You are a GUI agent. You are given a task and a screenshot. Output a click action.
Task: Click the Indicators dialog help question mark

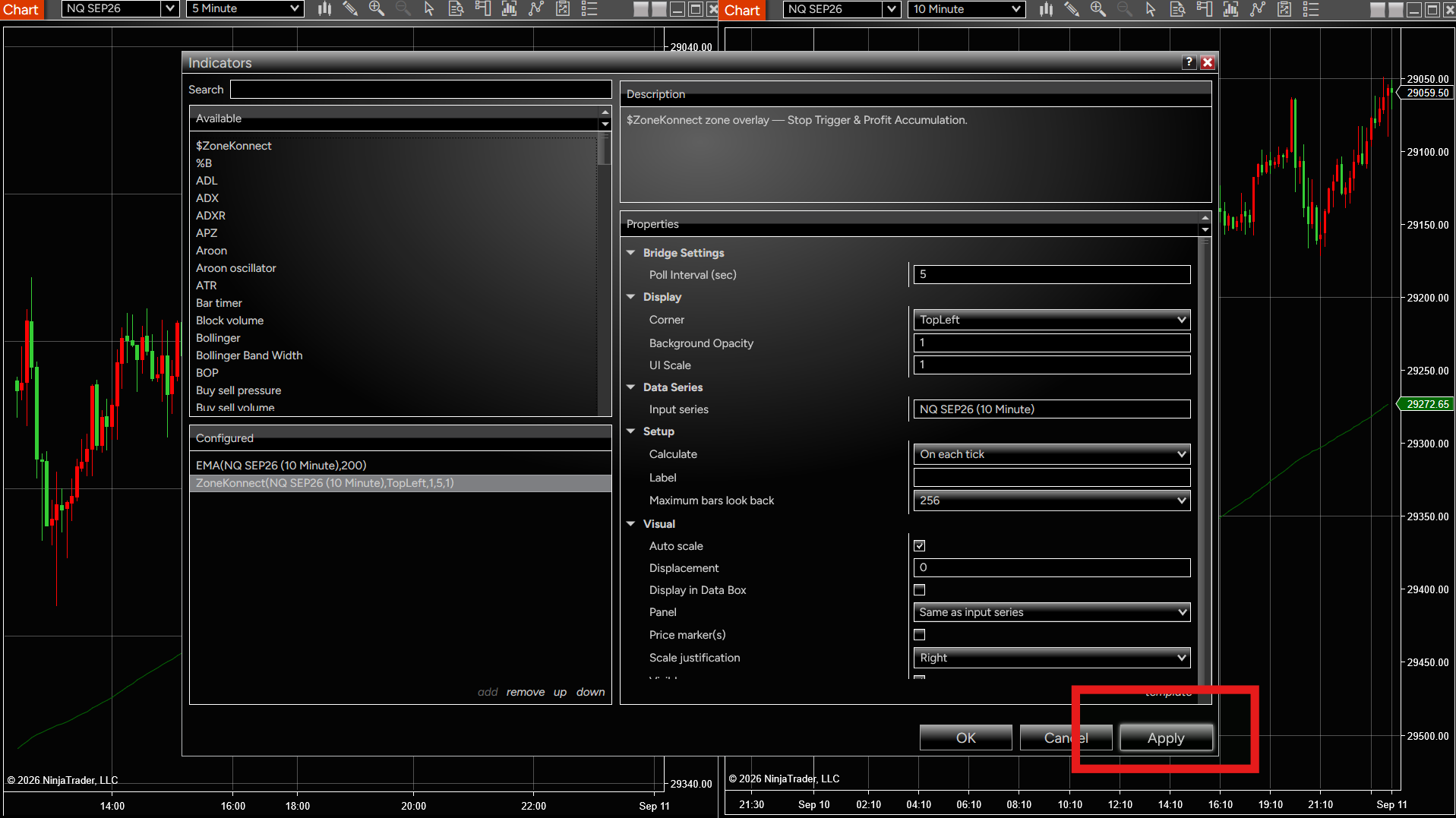click(1189, 62)
